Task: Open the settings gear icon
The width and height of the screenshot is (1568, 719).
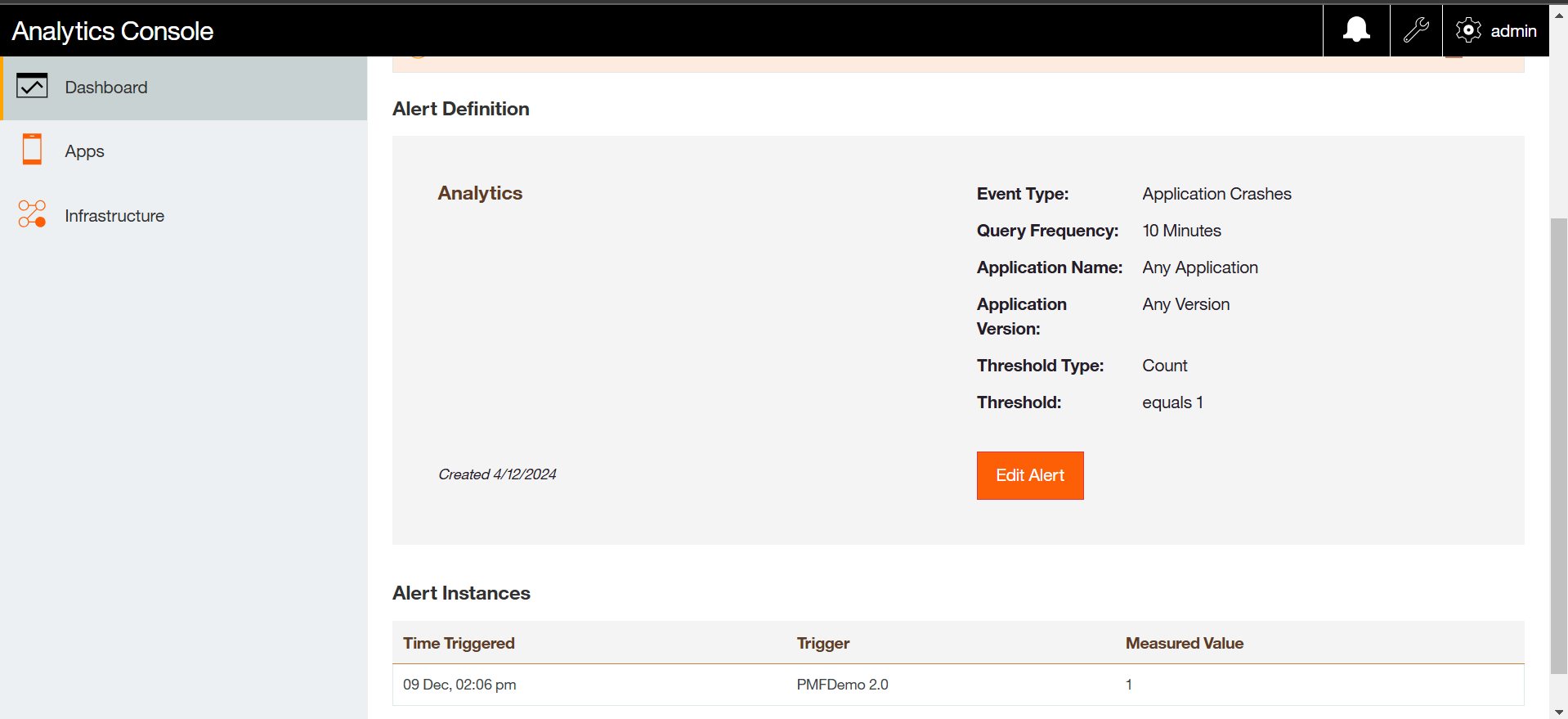Action: click(x=1468, y=30)
